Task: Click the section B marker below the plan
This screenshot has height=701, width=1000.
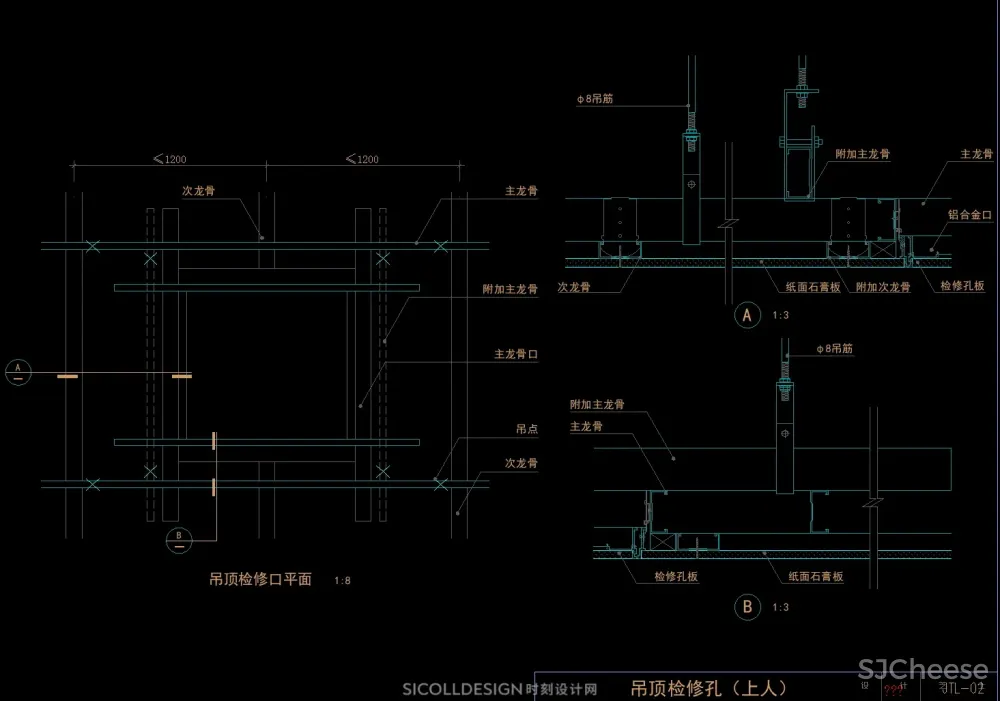Action: (x=179, y=539)
